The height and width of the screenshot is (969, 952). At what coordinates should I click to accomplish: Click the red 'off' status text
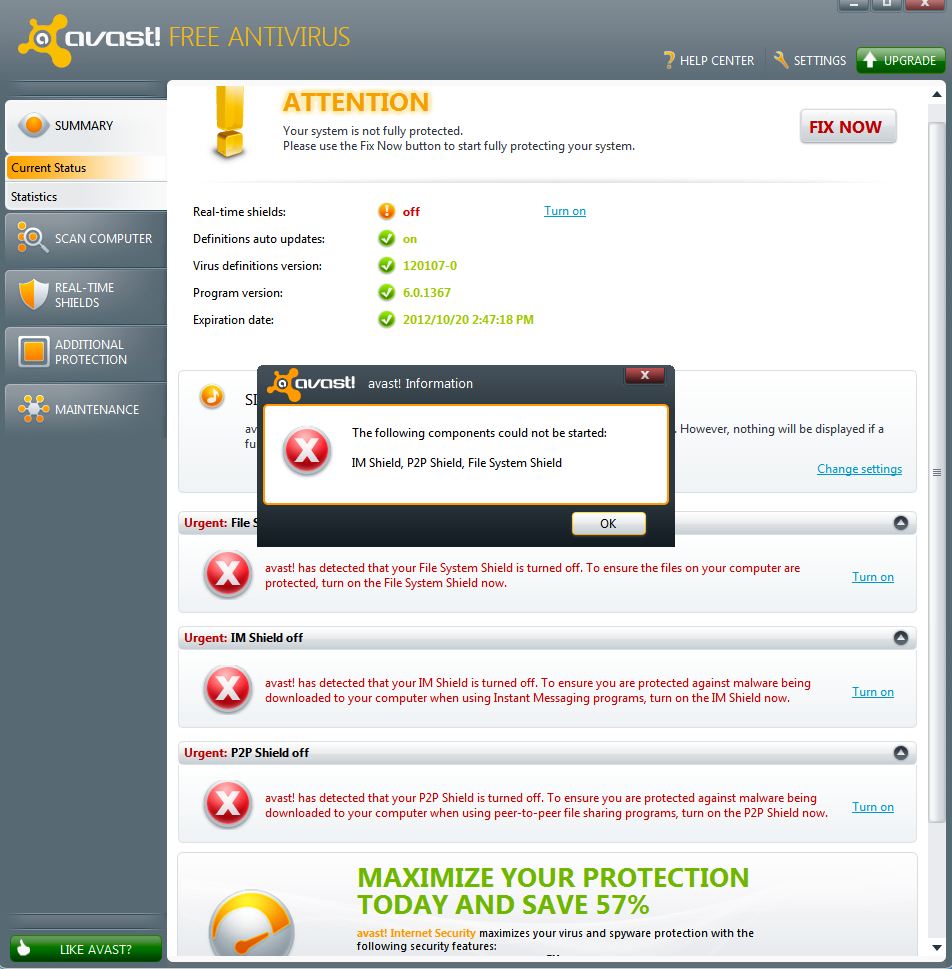click(411, 211)
